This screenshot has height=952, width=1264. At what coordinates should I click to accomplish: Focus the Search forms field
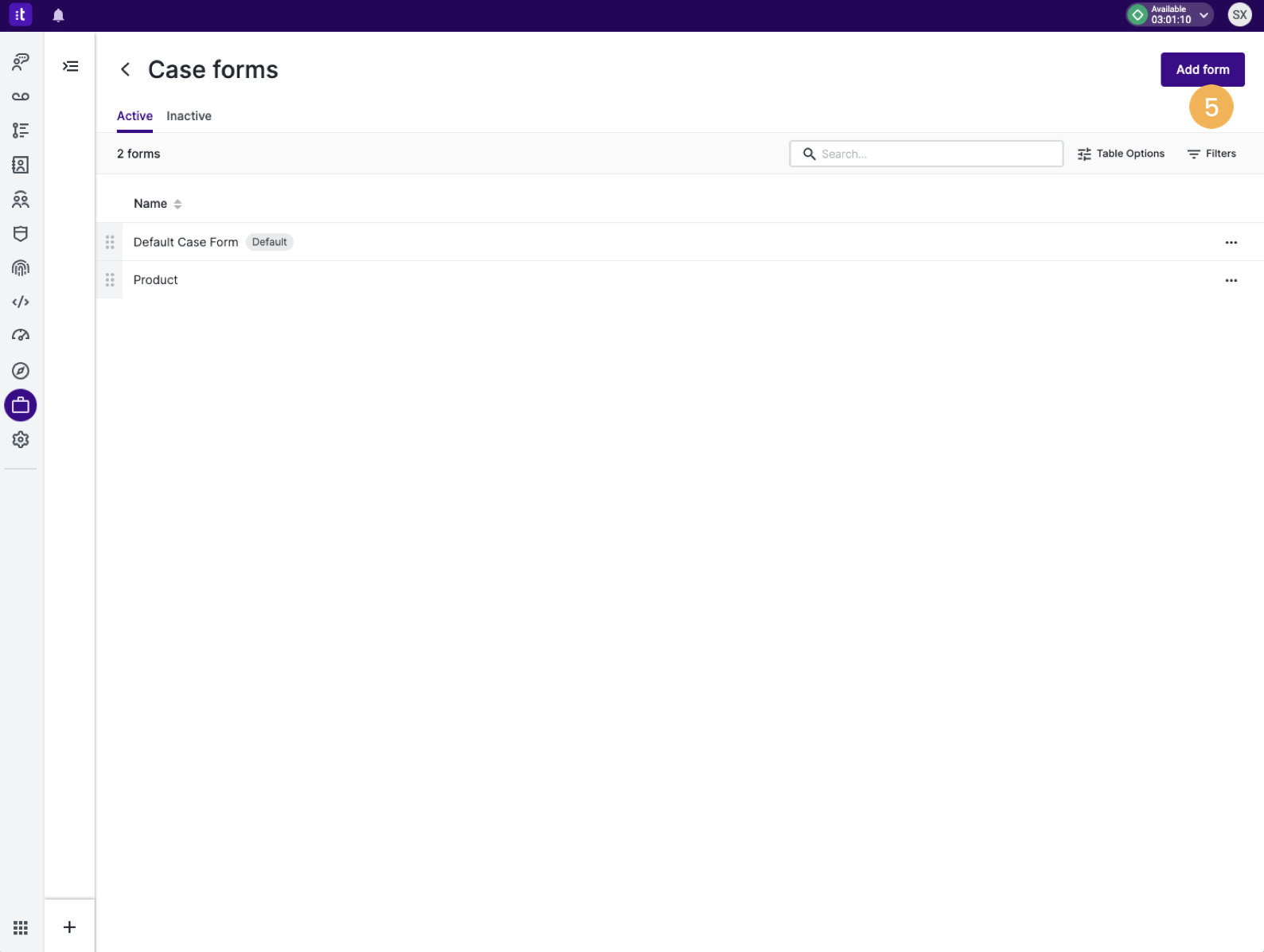pyautogui.click(x=926, y=154)
